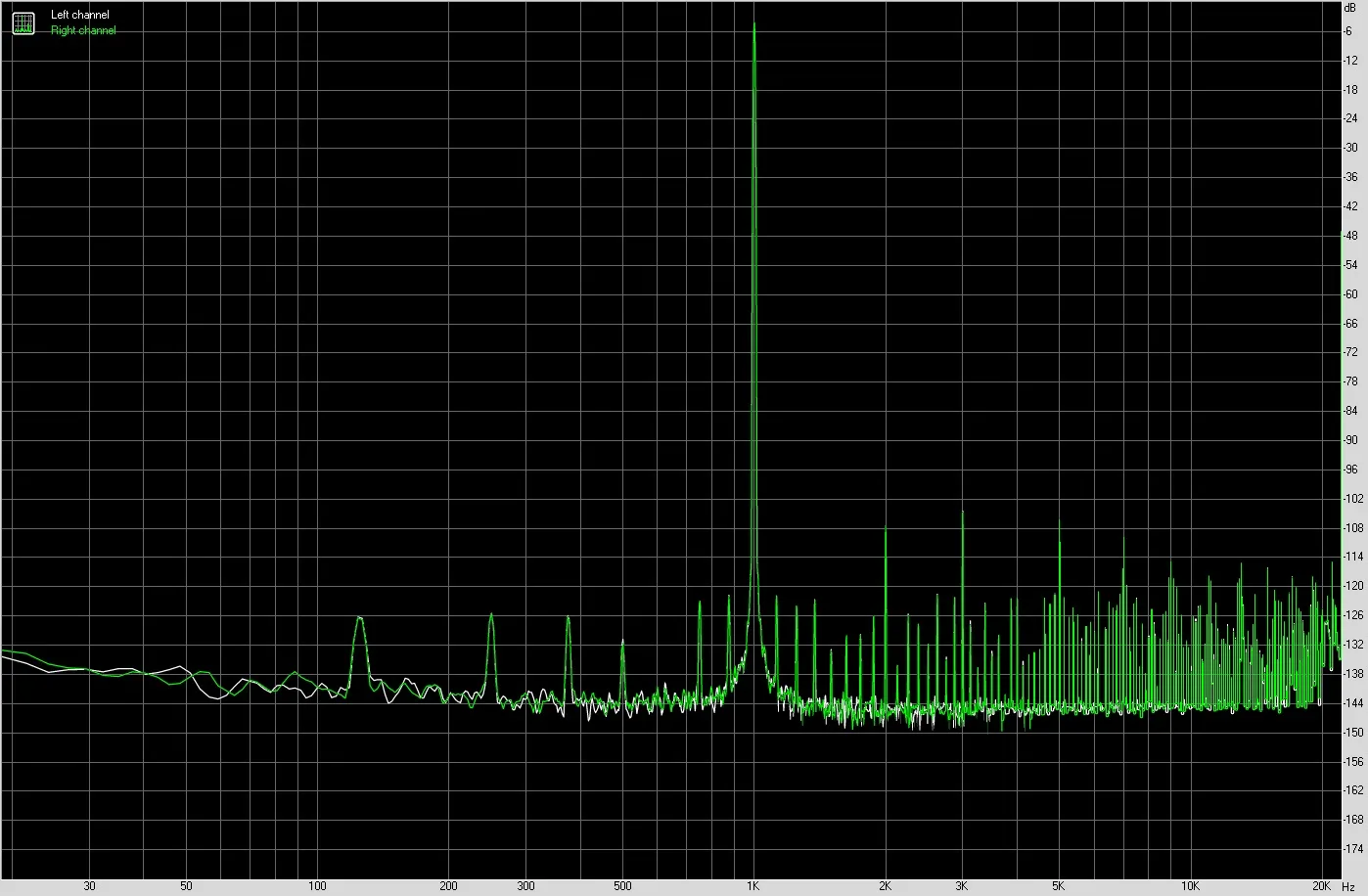Screen dimensions: 1368x896
Task: Click the "-24" dB axis value
Action: [1350, 119]
